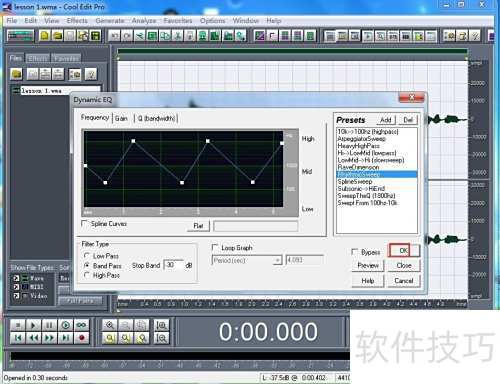This screenshot has height=384, width=500.
Task: Click the Rewind double-arrow button
Action: [34, 338]
